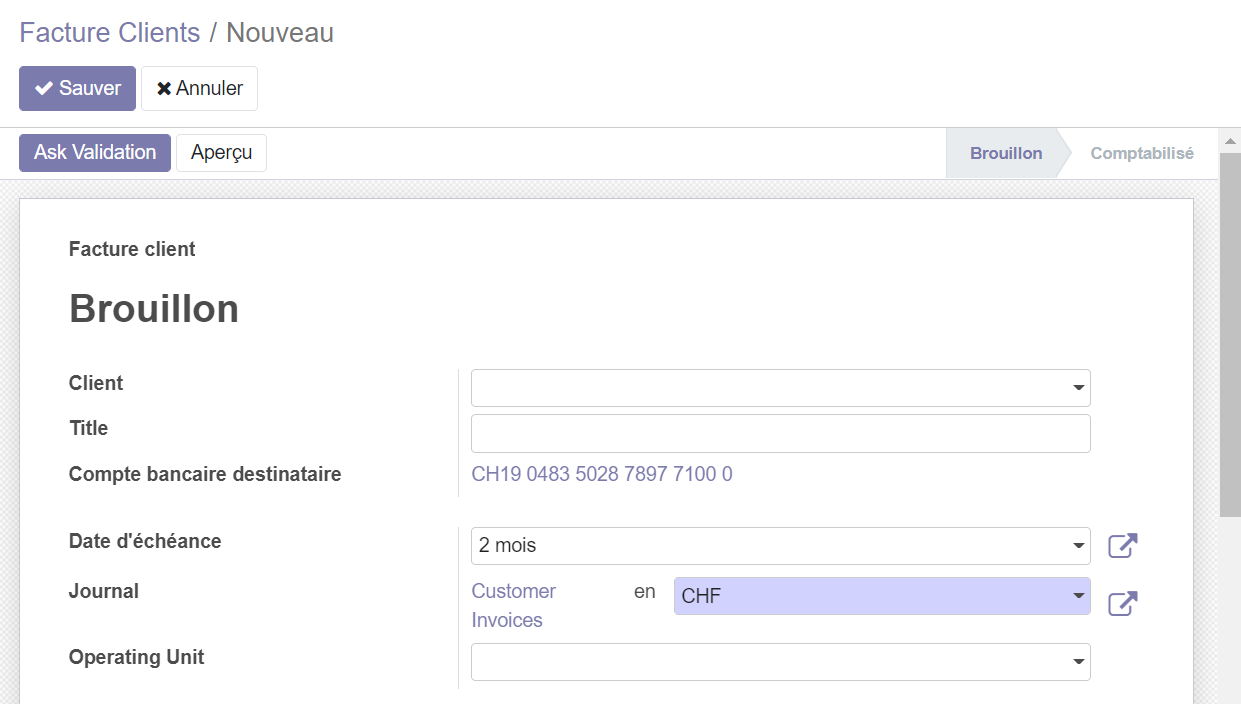This screenshot has width=1241, height=704.
Task: Open the '2 mois' due date dropdown
Action: (1077, 546)
